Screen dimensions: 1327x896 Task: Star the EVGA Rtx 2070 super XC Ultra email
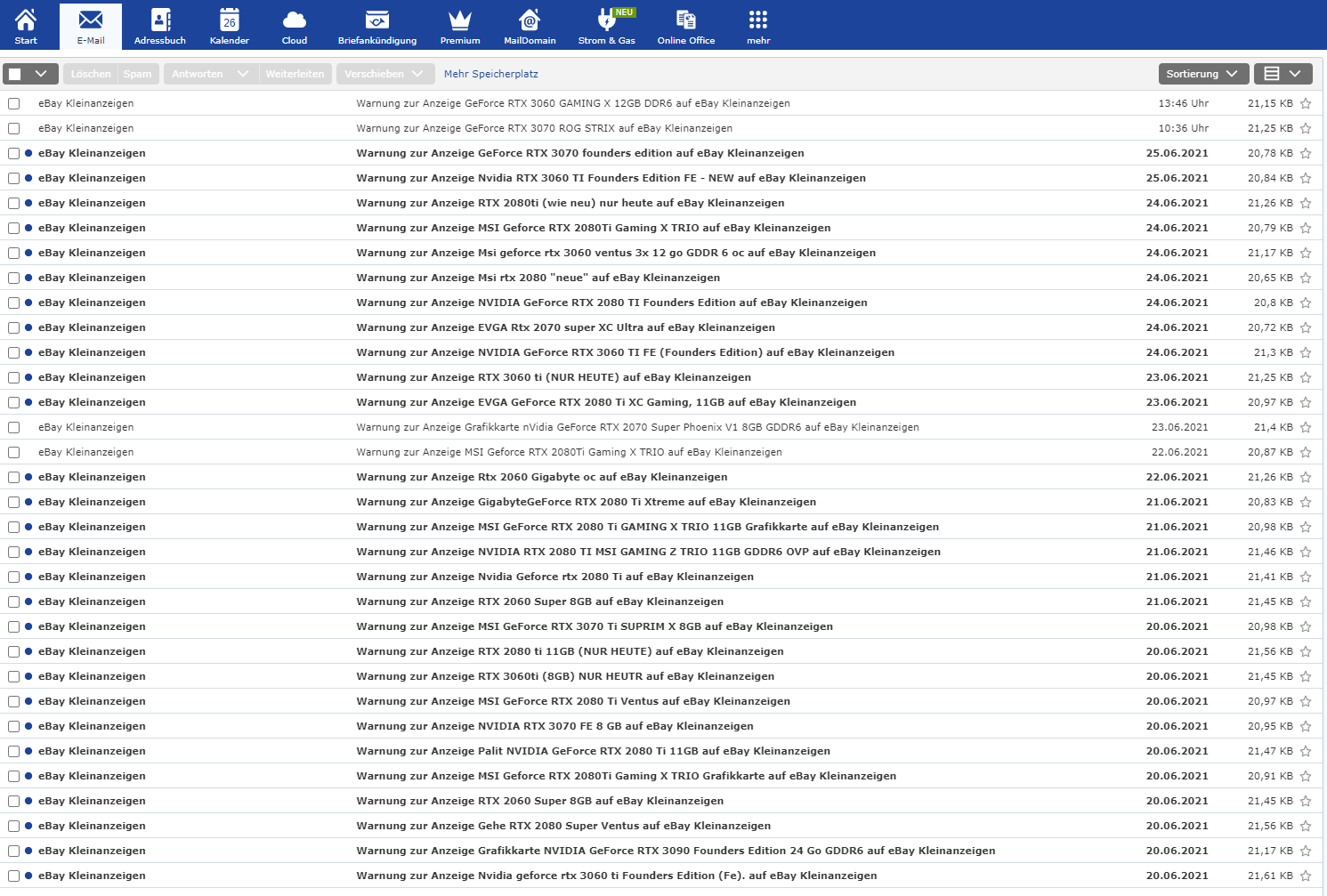coord(1306,327)
